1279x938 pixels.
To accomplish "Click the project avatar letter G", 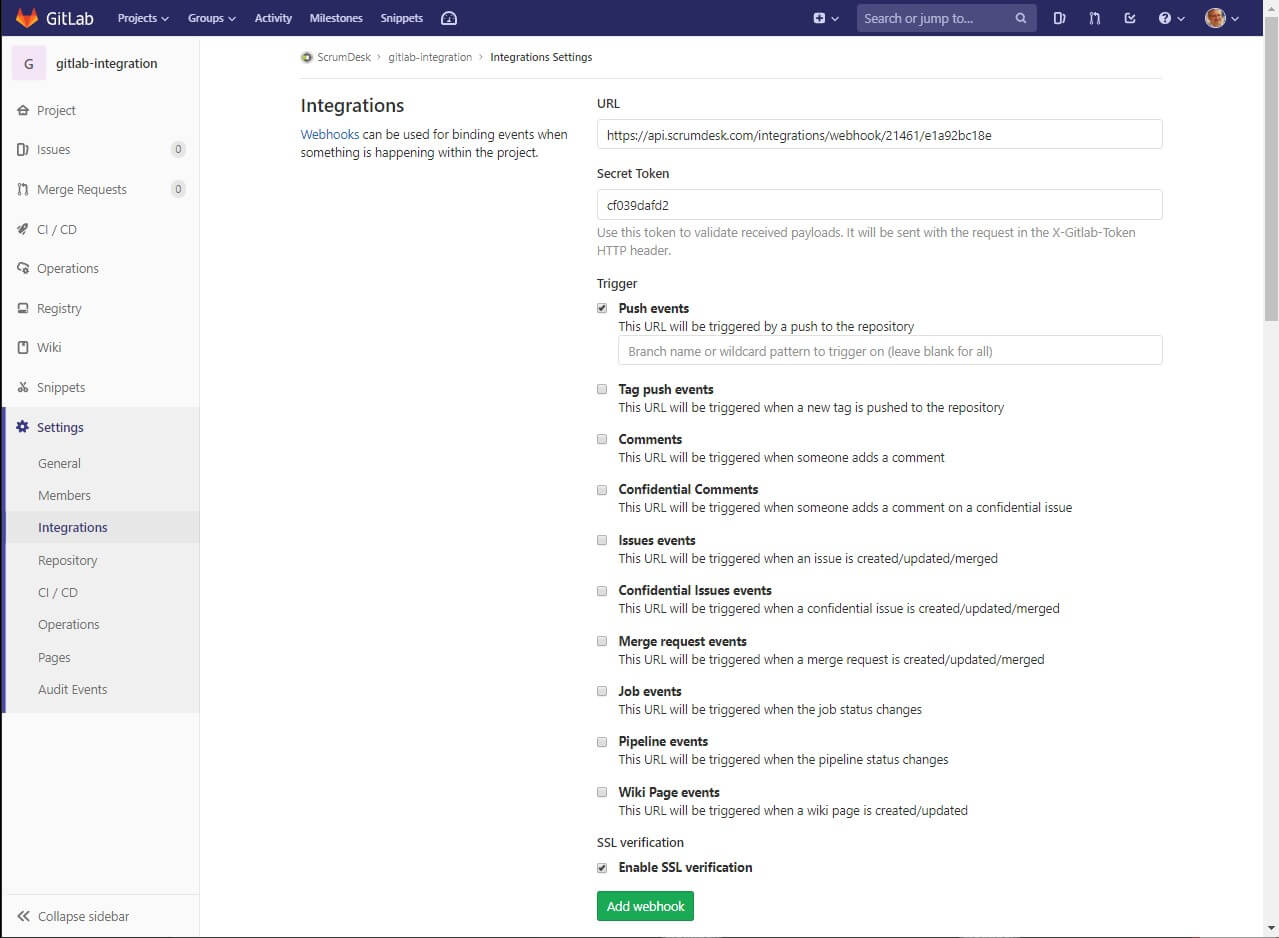I will (x=28, y=63).
